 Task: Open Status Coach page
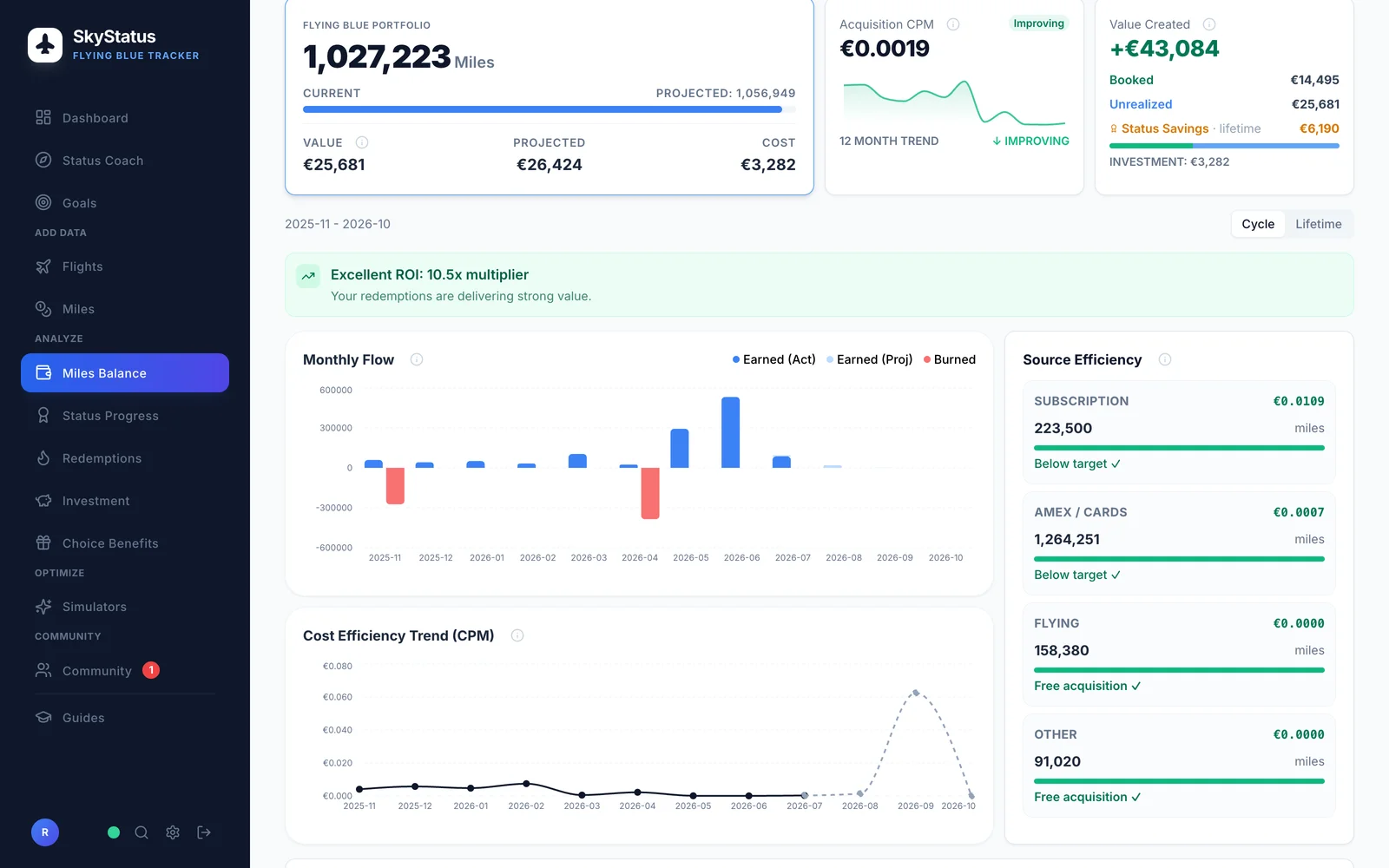click(x=125, y=160)
